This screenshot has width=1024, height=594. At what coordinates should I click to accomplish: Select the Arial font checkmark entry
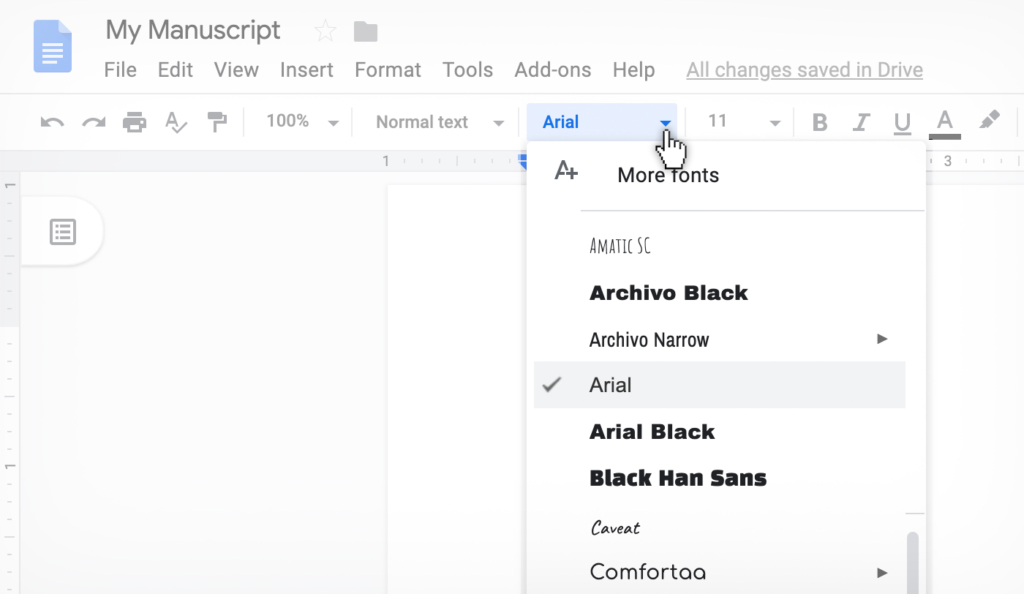612,385
